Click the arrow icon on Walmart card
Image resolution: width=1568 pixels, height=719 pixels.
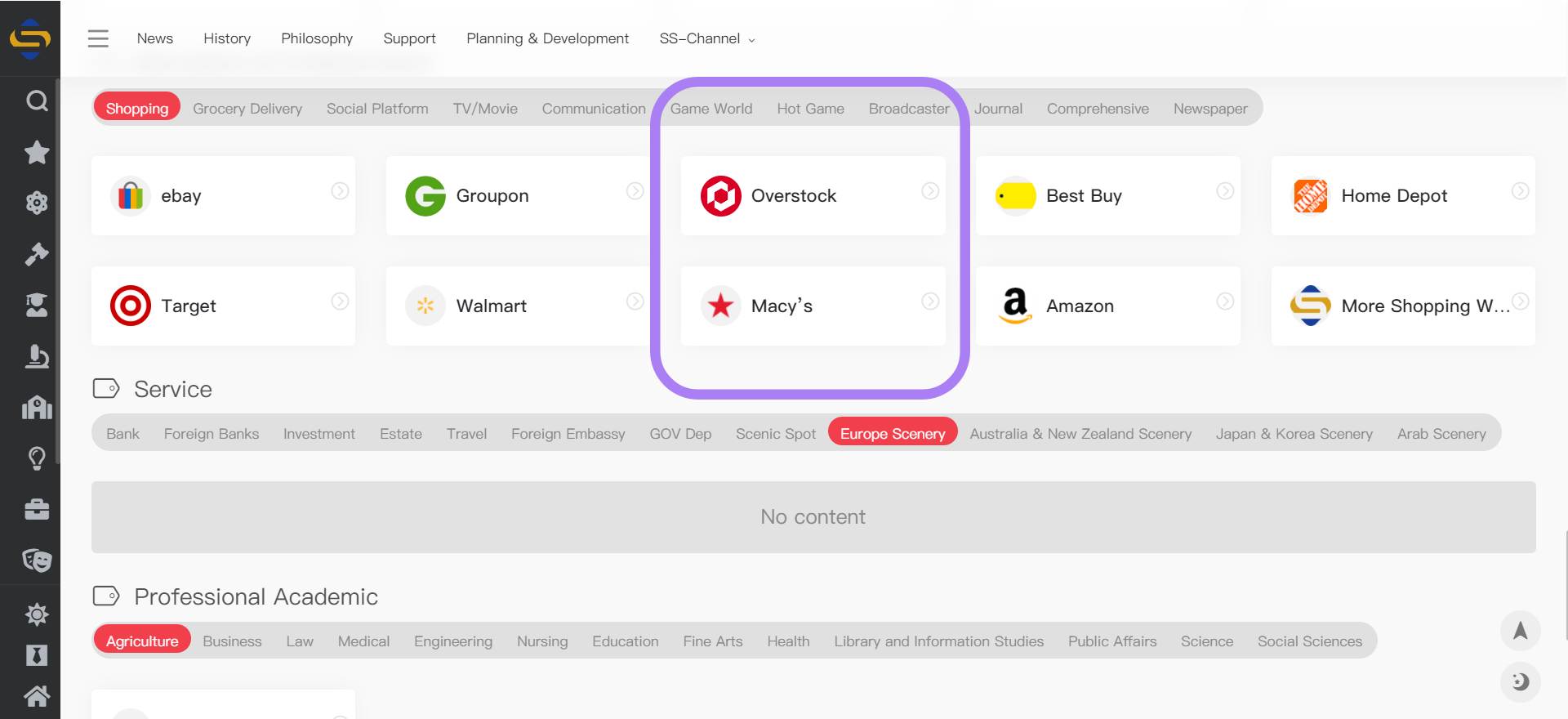coord(635,301)
